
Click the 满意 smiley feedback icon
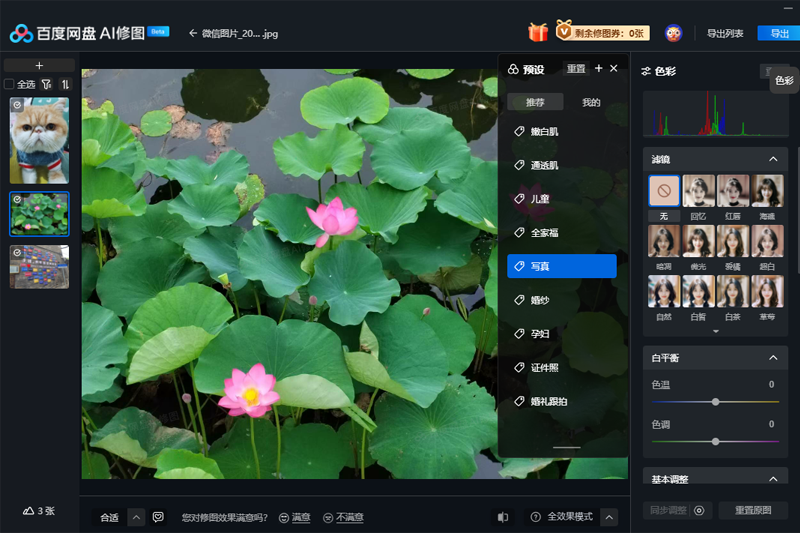pos(284,517)
